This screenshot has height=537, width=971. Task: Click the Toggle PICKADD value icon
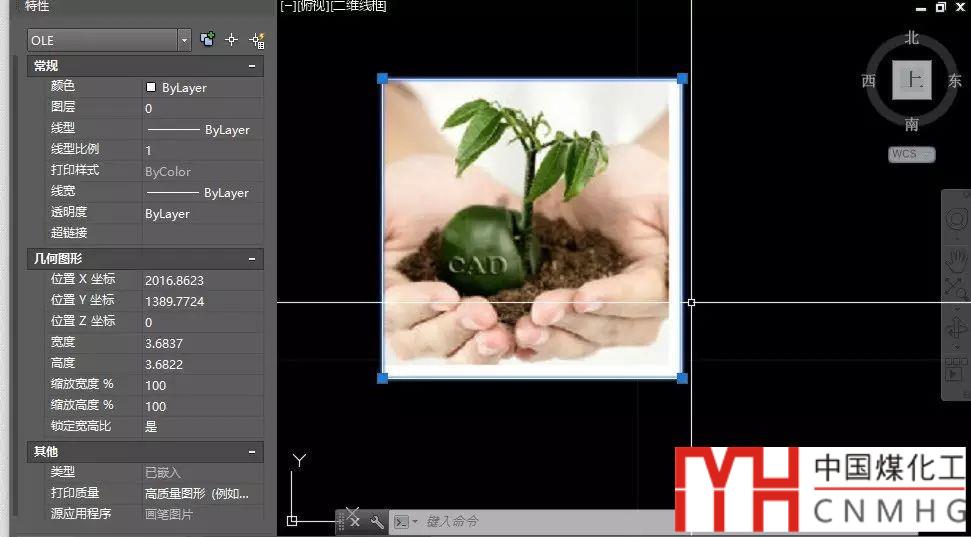(207, 40)
